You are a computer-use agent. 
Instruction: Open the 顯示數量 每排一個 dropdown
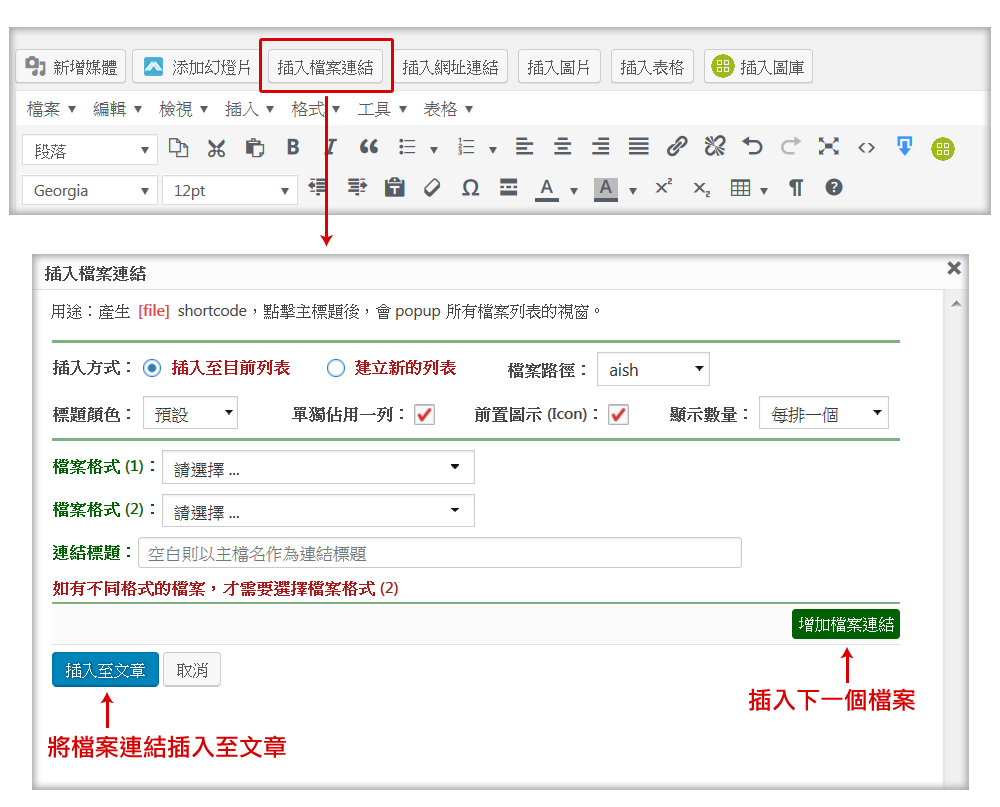[x=823, y=413]
